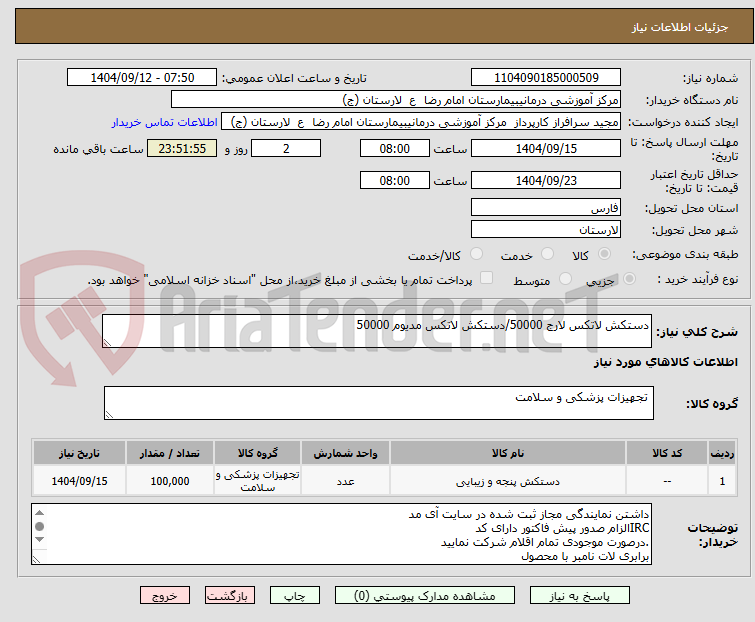Click the delivery province field 'فارس'
Screen dimensions: 755x622
(546, 207)
